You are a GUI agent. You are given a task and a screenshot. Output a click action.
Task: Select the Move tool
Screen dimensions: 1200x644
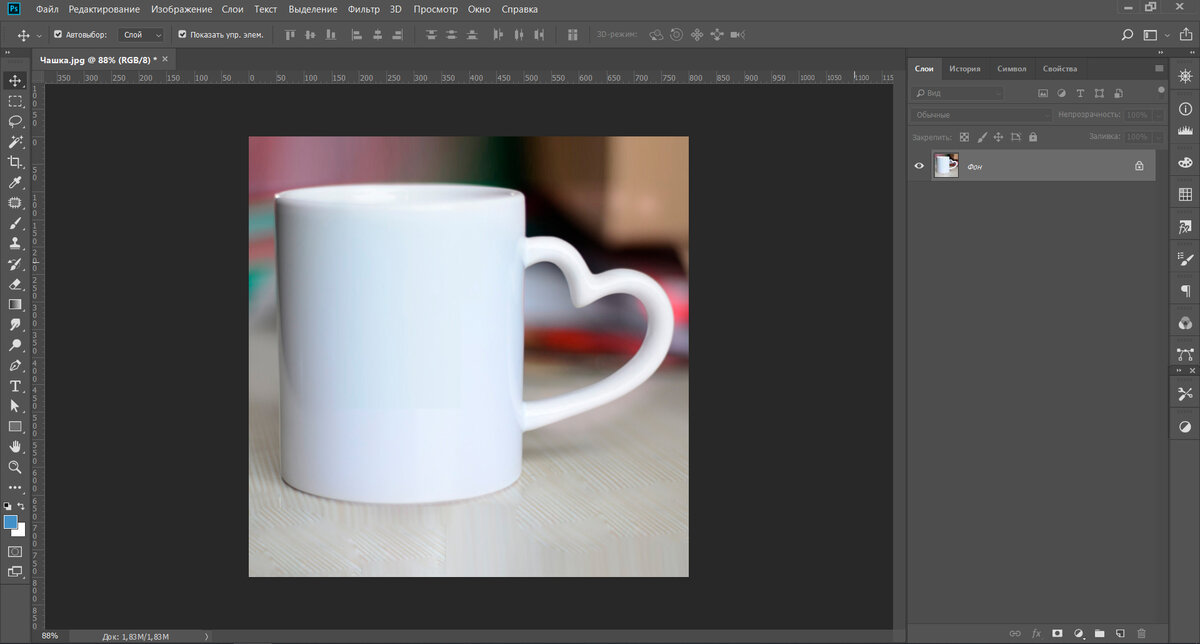pos(15,80)
